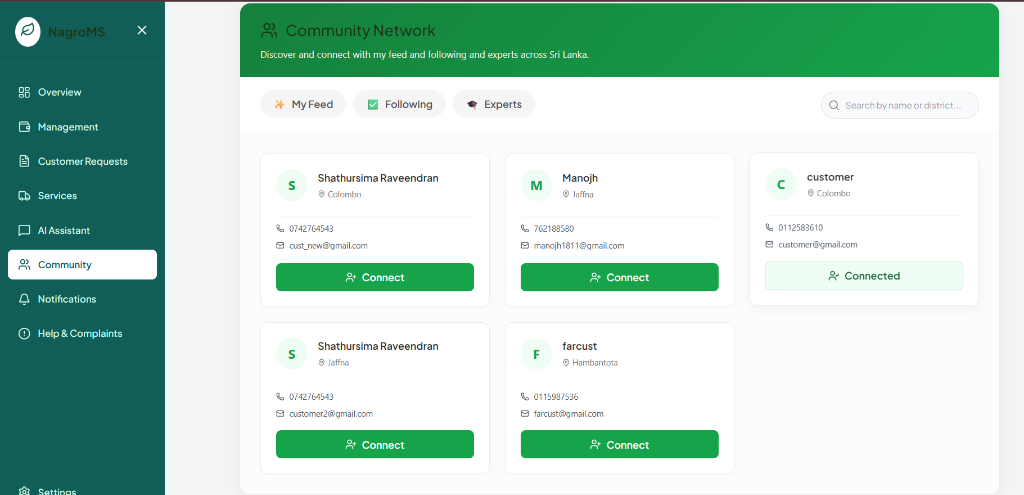
Task: Click the search by name or district field
Action: click(899, 105)
